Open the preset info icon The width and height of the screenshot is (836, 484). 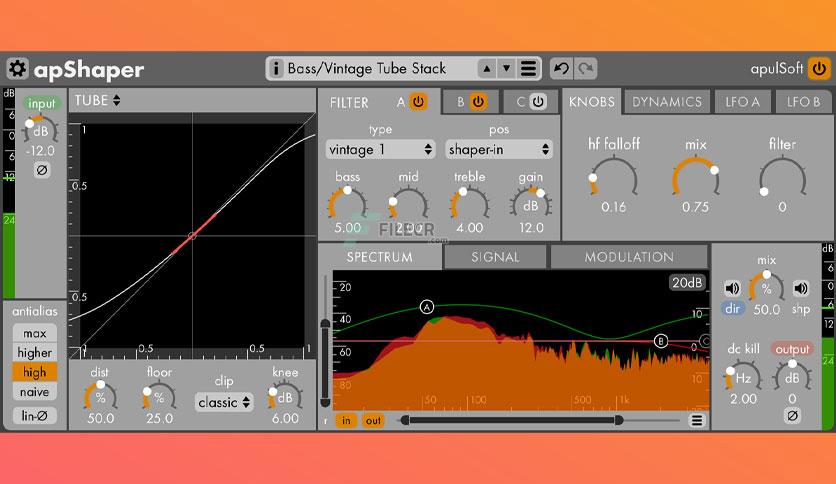(x=276, y=68)
